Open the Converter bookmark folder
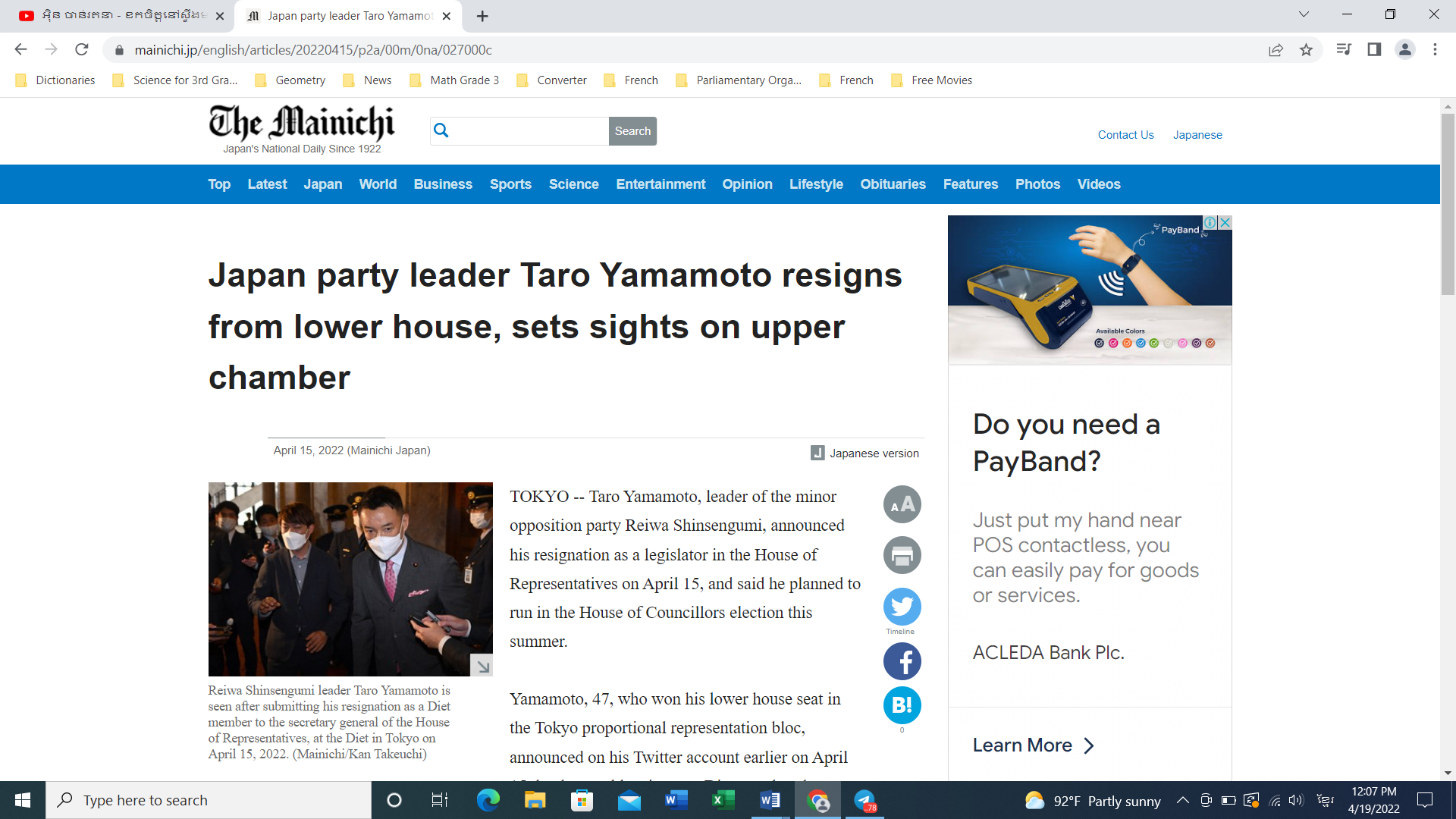Viewport: 1456px width, 819px height. [551, 80]
